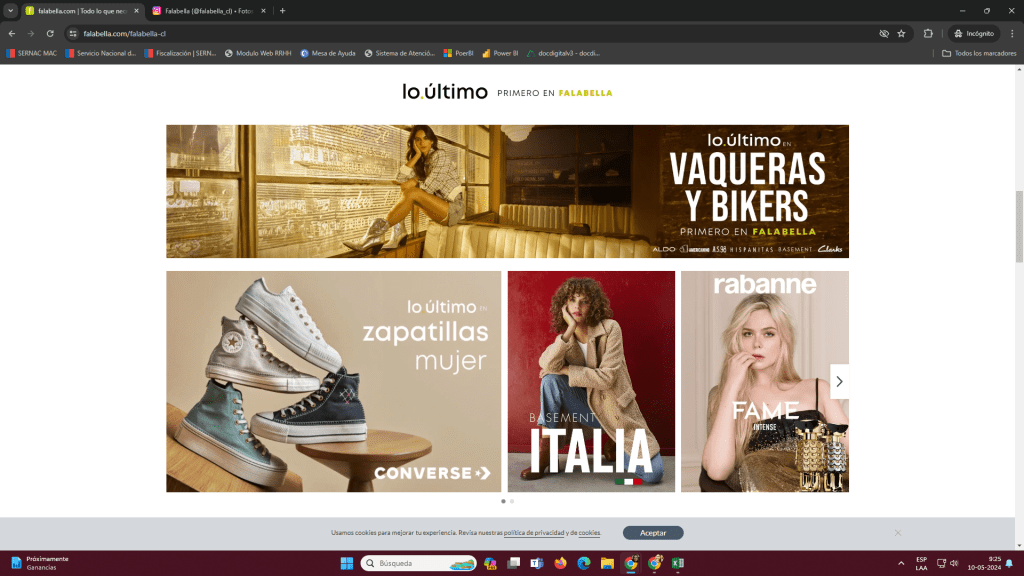The height and width of the screenshot is (576, 1024).
Task: Open Excel from the taskbar
Action: tap(678, 563)
